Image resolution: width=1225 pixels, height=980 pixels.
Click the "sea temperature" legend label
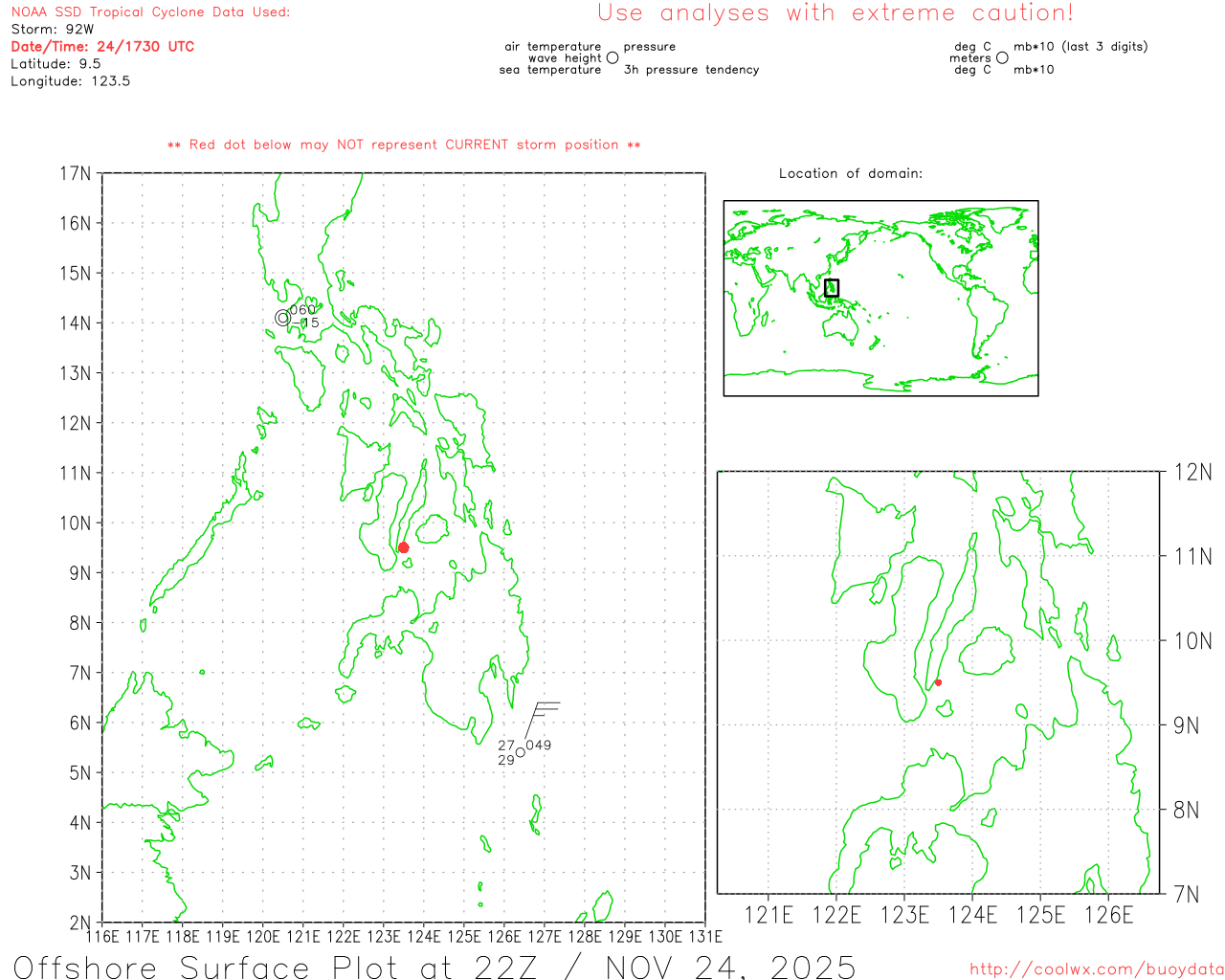pos(550,70)
